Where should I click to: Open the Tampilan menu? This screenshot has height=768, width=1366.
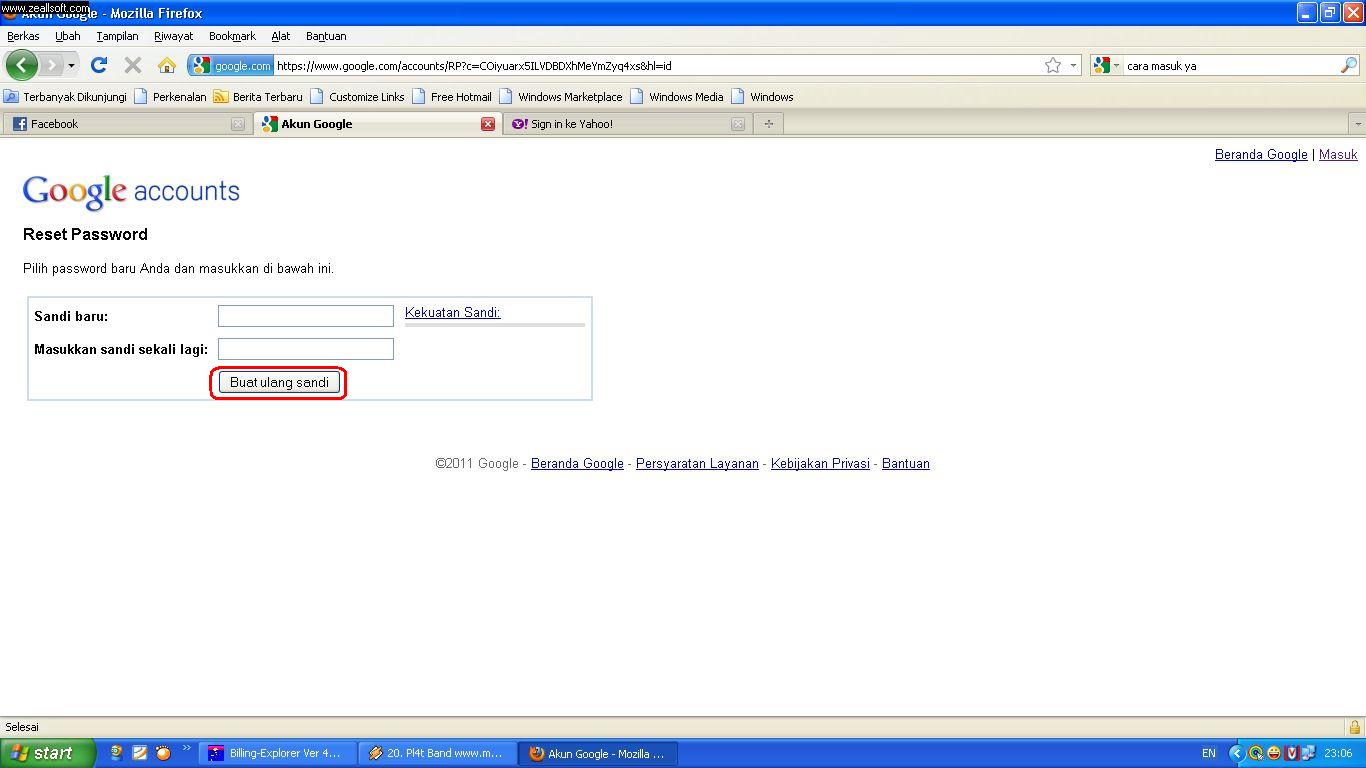tap(117, 36)
